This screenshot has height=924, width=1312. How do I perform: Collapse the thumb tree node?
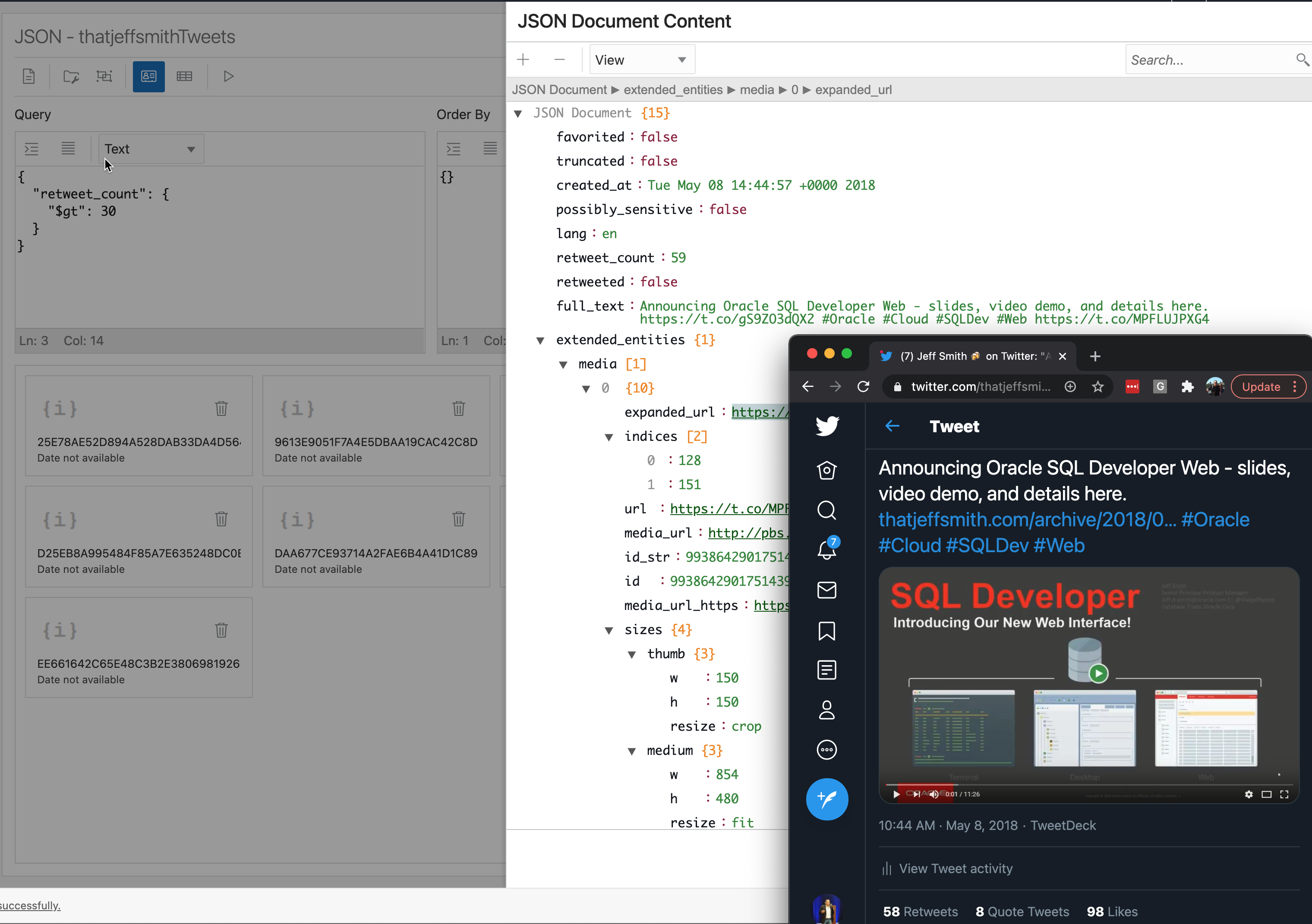click(631, 655)
